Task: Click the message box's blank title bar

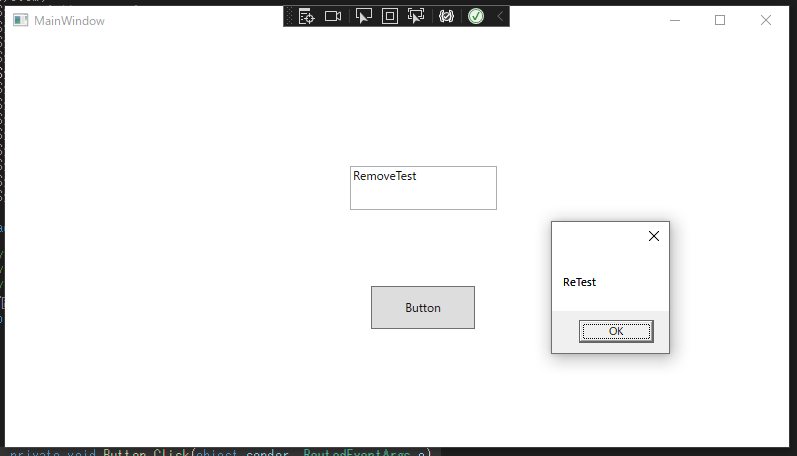Action: (x=595, y=236)
